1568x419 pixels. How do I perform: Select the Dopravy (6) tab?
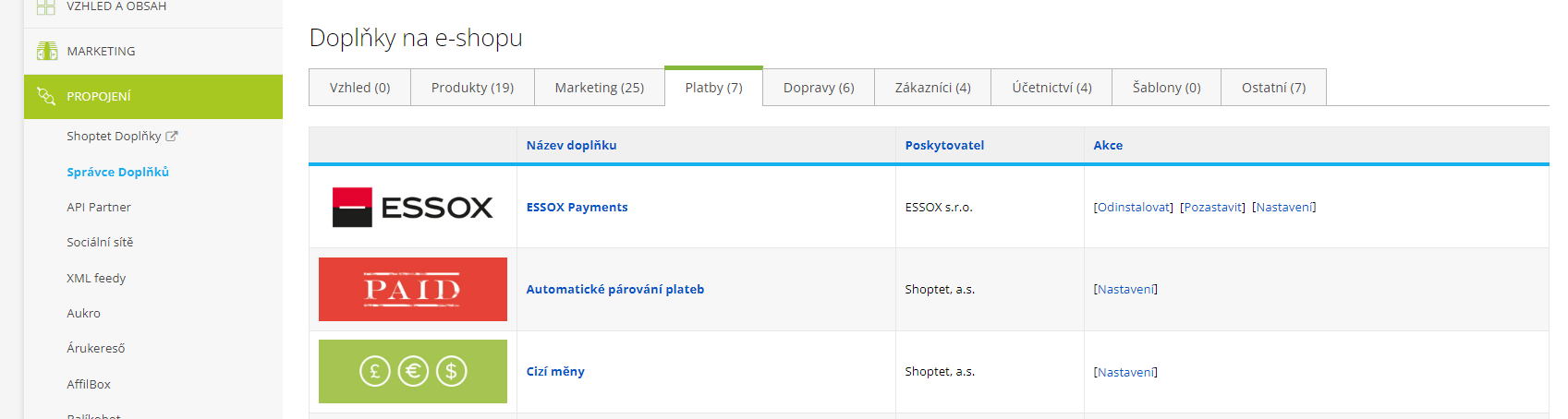[x=818, y=88]
